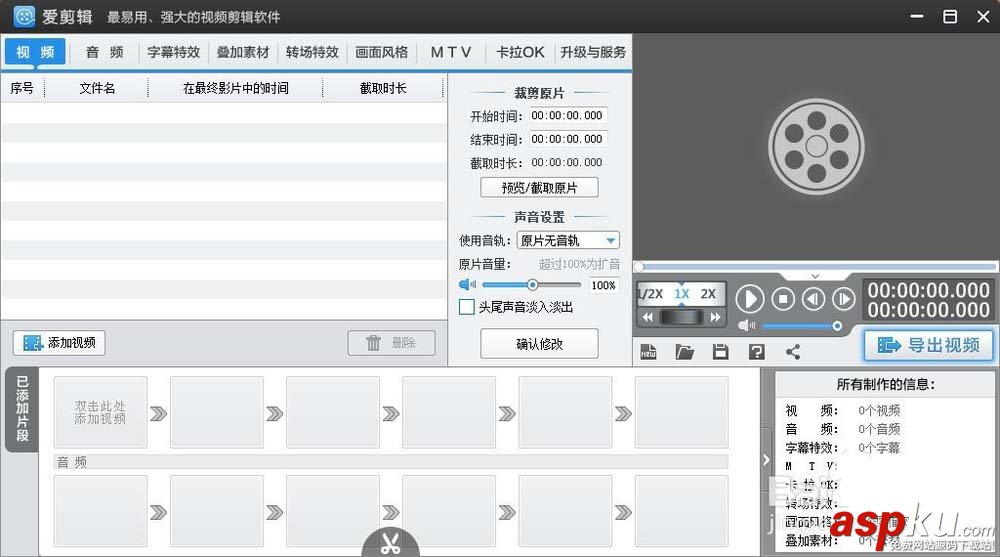Mute via the 原片音量 speaker icon
This screenshot has width=1000, height=557.
(x=467, y=285)
